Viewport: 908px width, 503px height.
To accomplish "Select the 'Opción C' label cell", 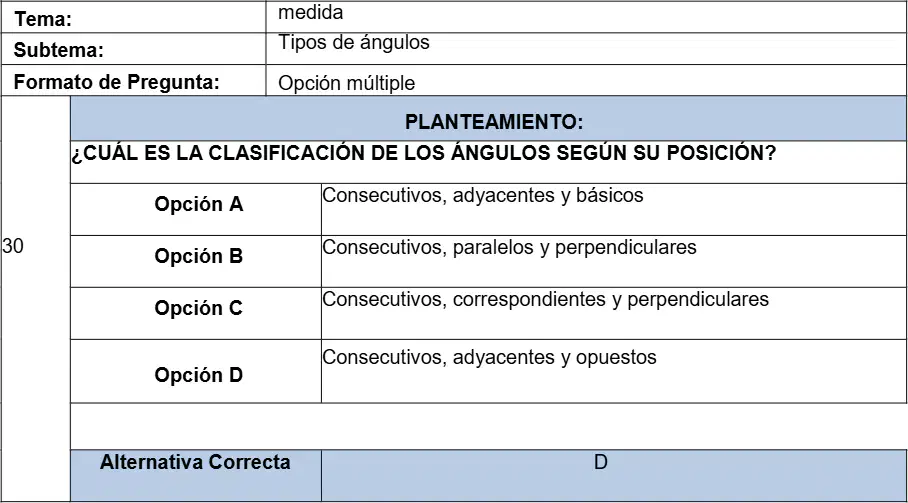I will click(196, 313).
